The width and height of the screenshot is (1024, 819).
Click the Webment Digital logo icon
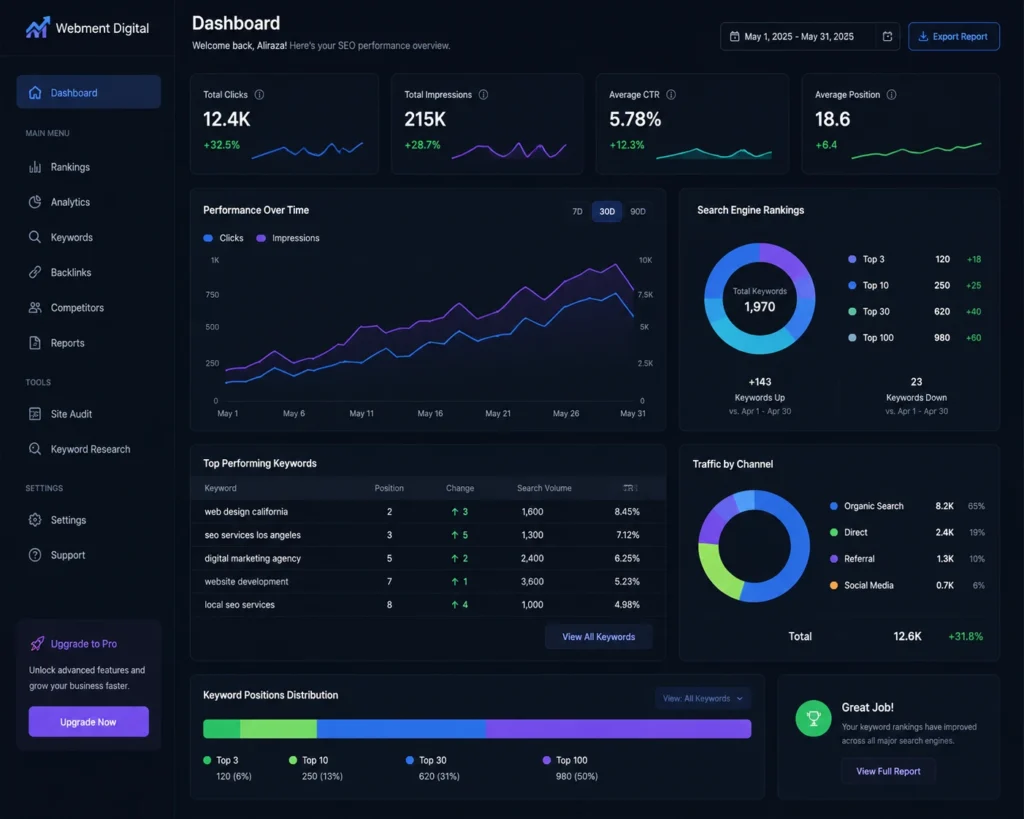(x=38, y=27)
